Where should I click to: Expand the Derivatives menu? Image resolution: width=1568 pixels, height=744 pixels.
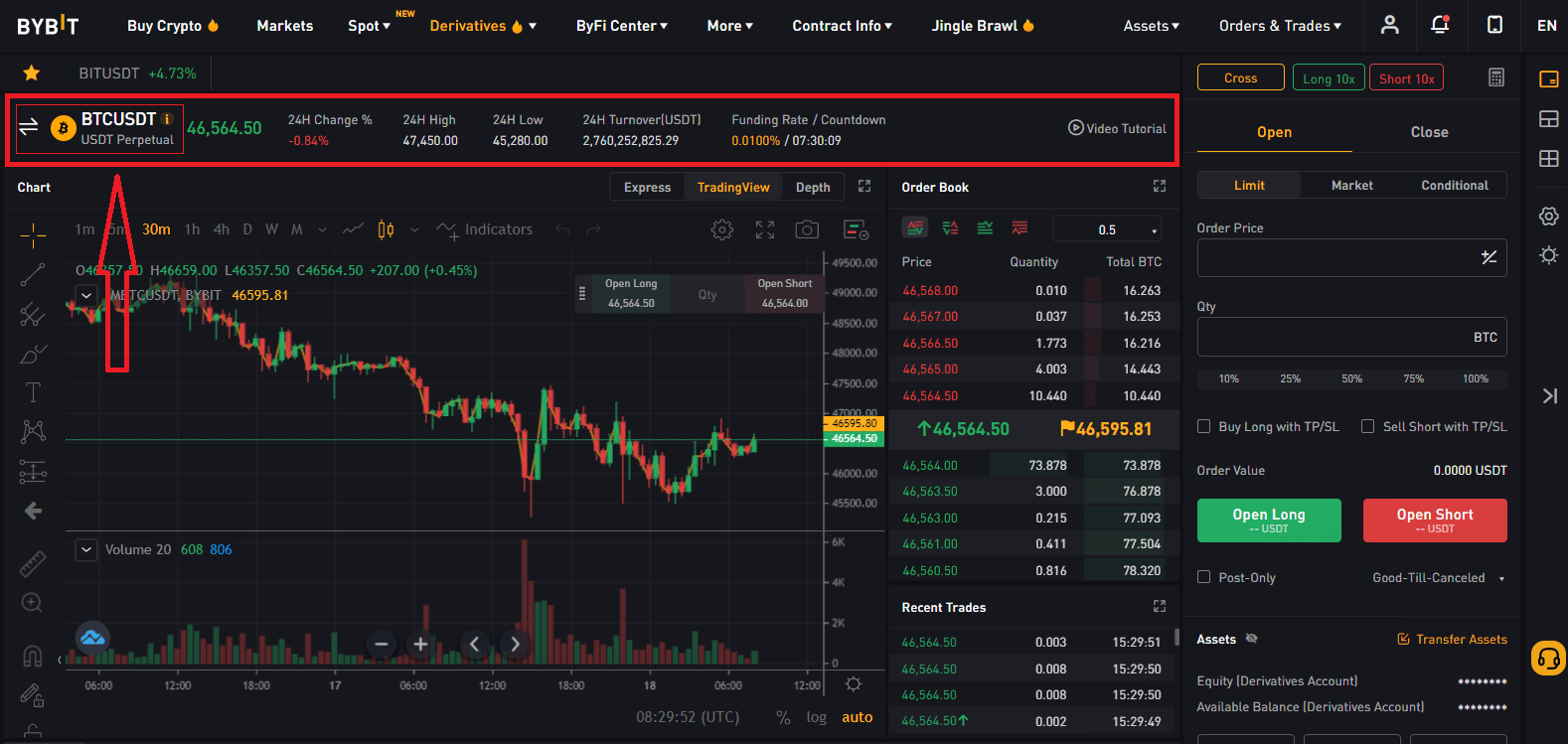click(x=483, y=26)
